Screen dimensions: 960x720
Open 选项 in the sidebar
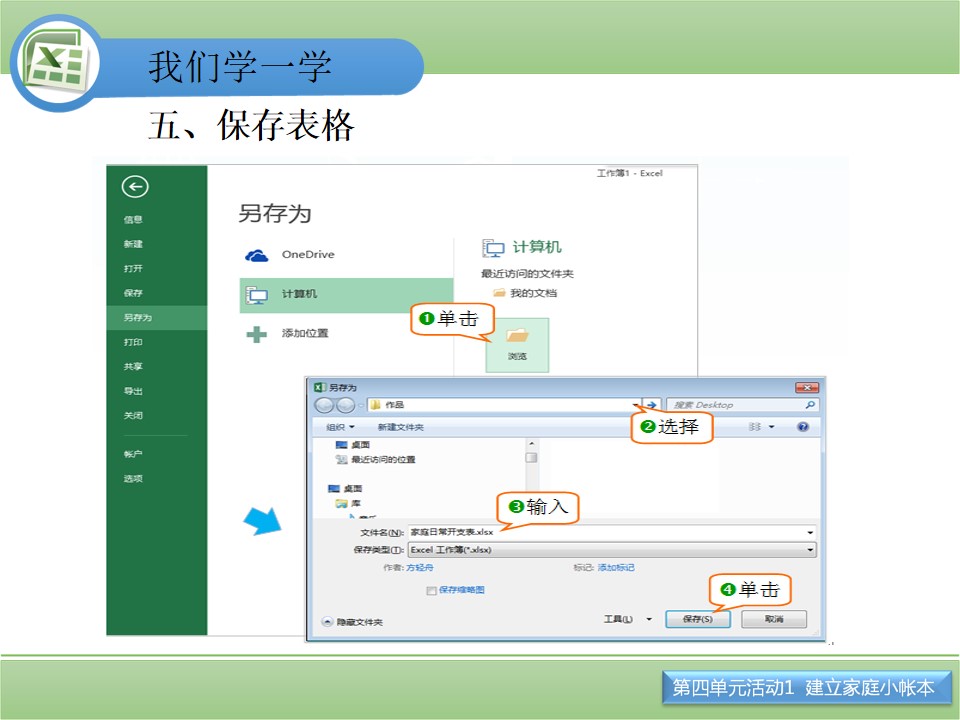click(133, 478)
